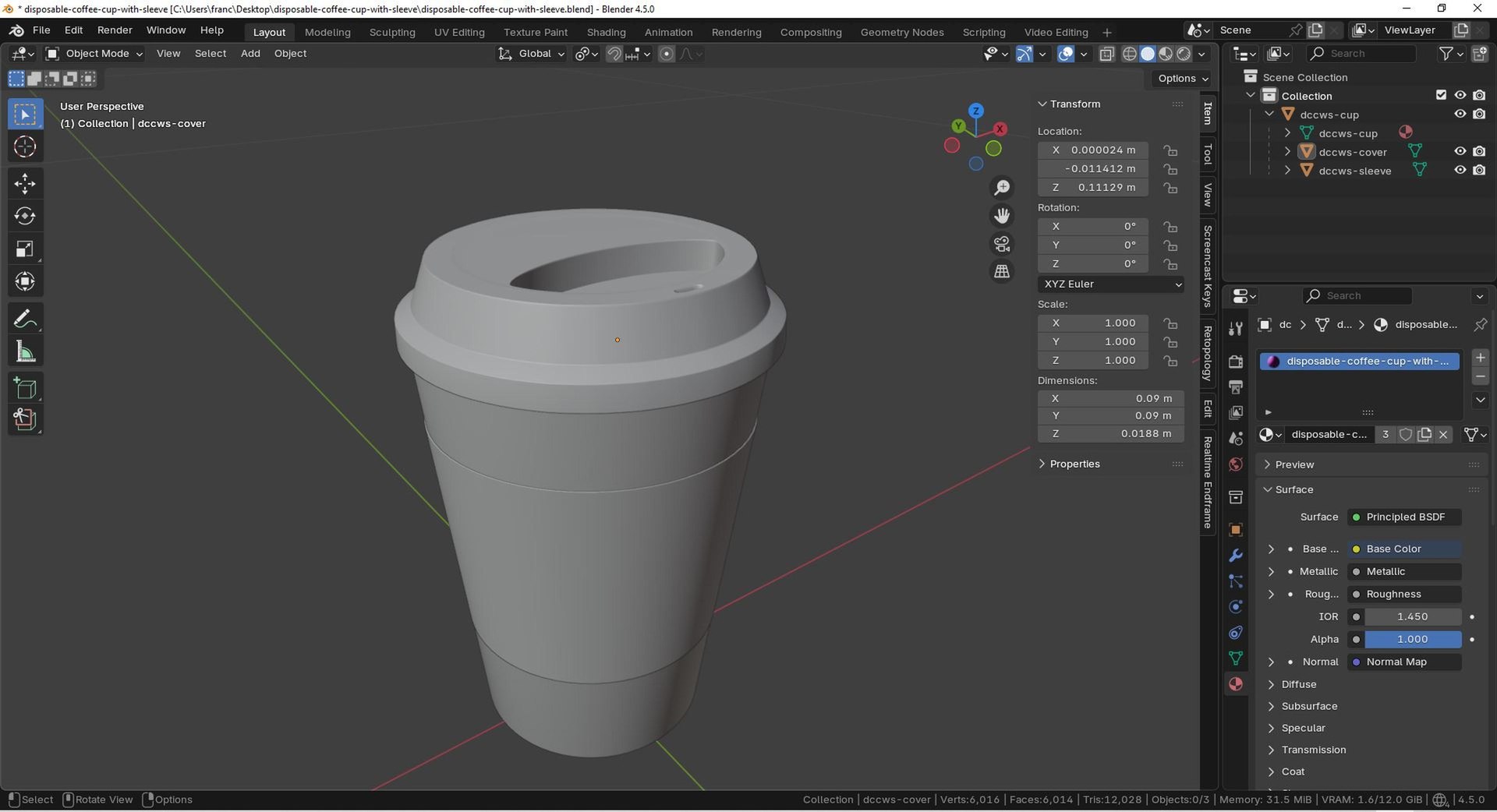Open the Output properties printer icon

tap(1236, 387)
